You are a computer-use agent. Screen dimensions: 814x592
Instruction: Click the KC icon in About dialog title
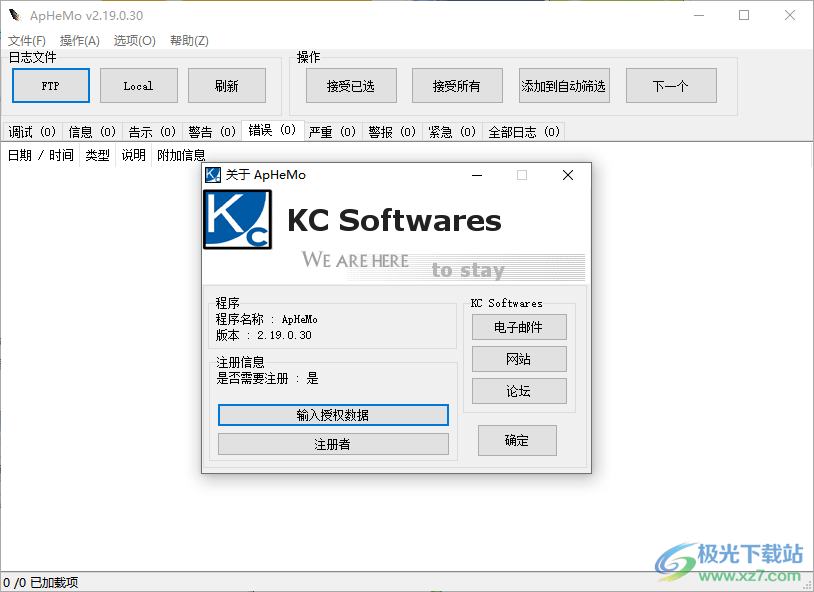point(213,175)
